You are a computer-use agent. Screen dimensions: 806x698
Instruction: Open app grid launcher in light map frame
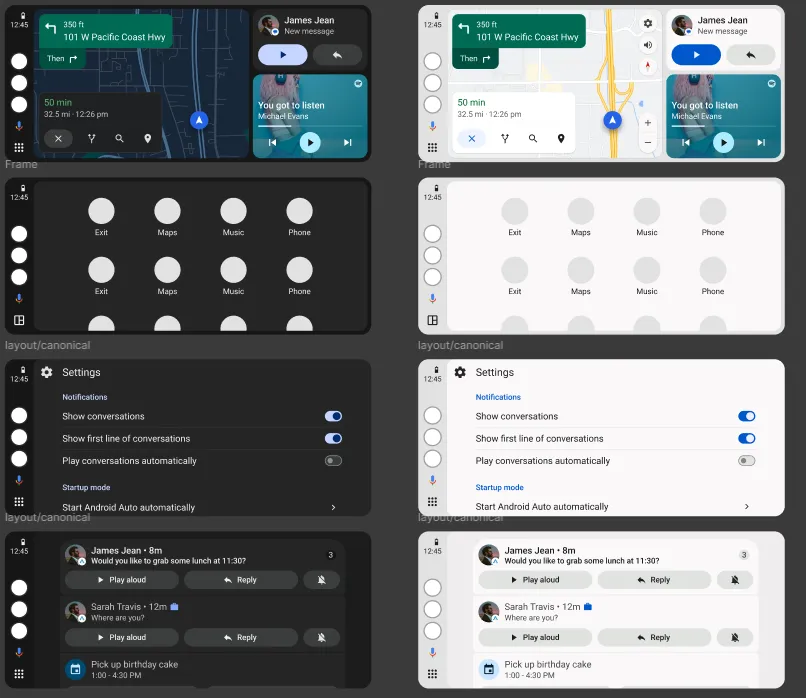click(432, 148)
